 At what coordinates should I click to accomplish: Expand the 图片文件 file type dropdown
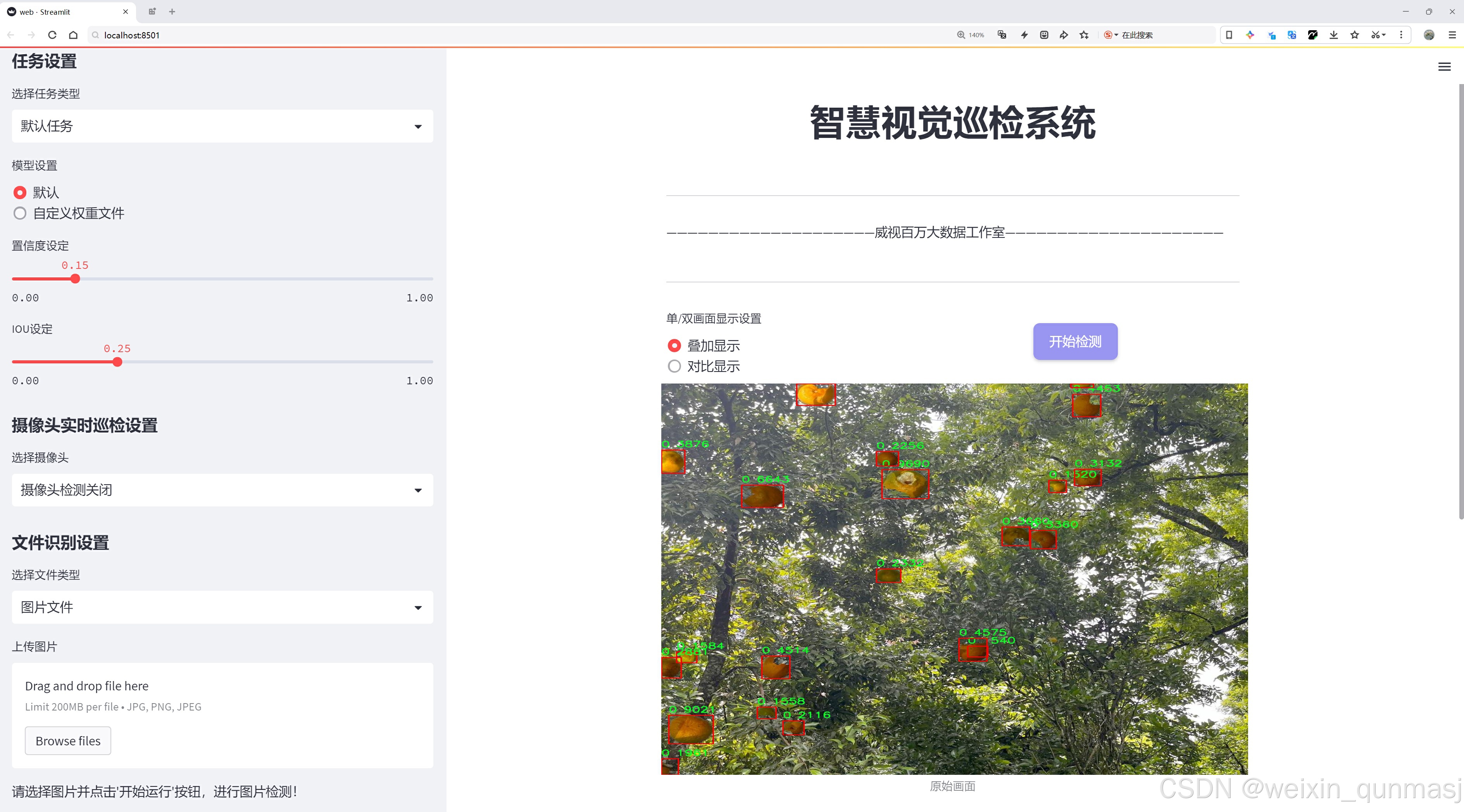tap(222, 607)
